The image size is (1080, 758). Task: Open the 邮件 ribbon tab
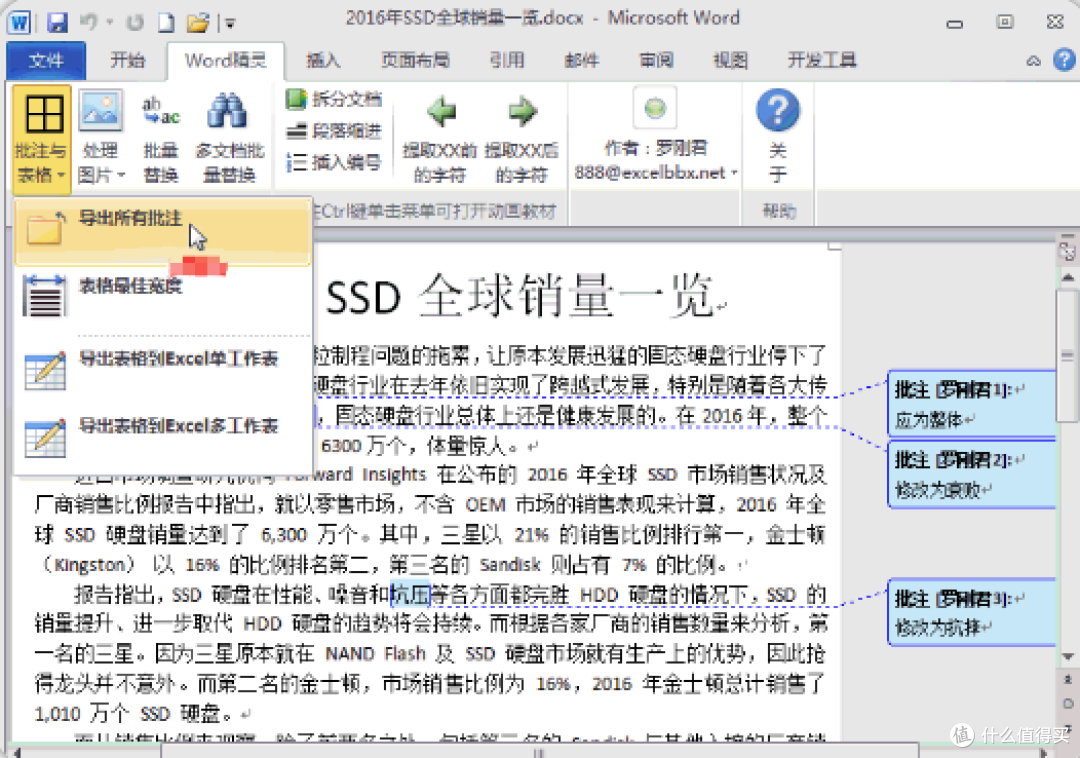(x=581, y=61)
